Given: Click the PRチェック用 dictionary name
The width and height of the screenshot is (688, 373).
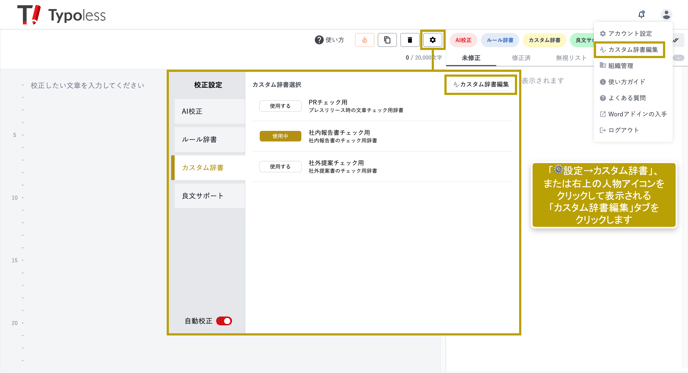Looking at the screenshot, I should coord(328,102).
